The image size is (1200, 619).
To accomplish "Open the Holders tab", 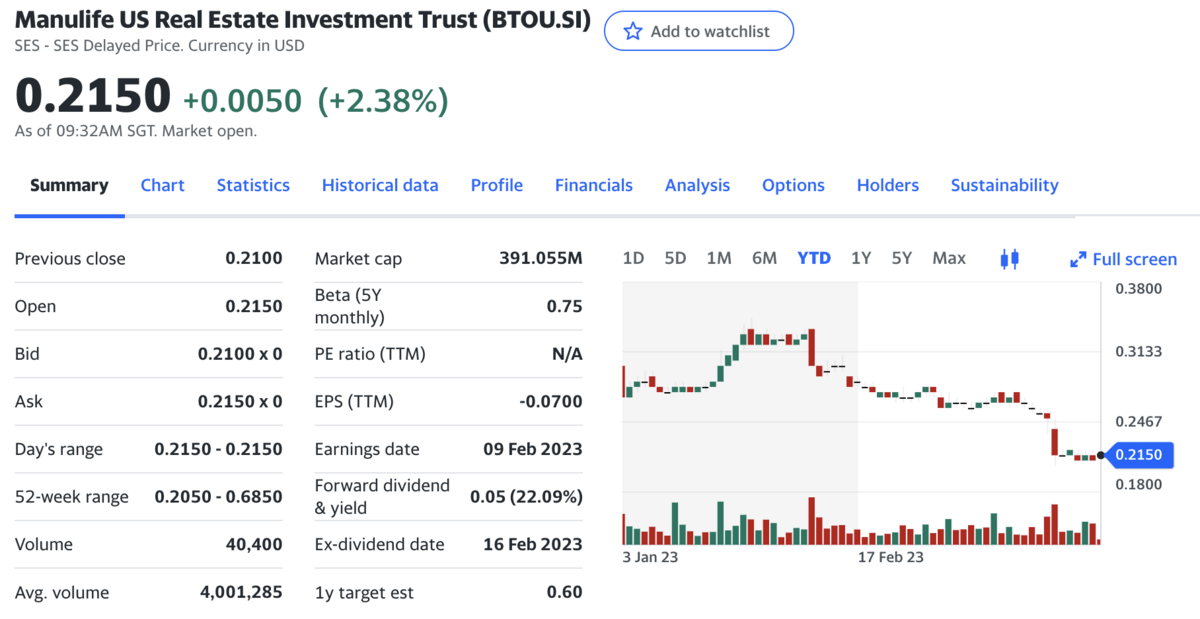I will pos(888,185).
